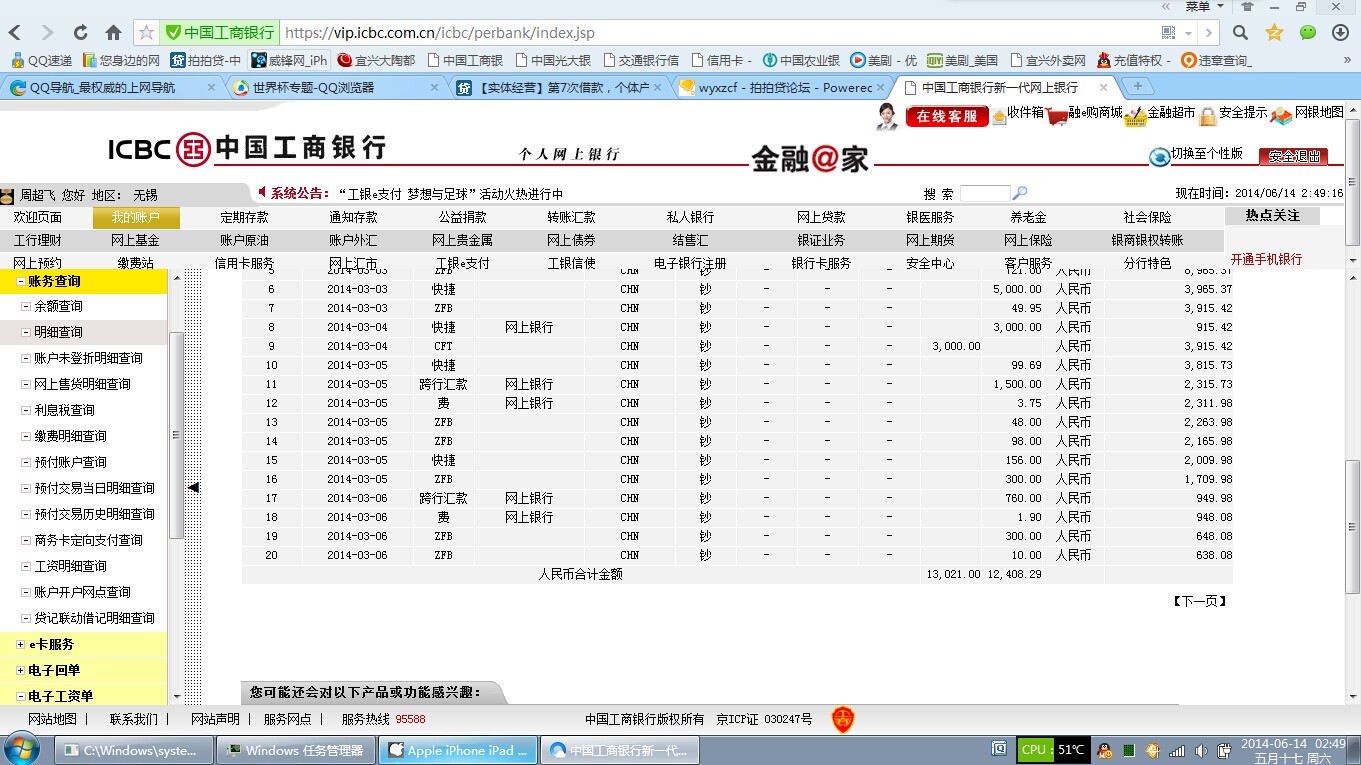
Task: Select 余额查询 in the sidebar tree
Action: coord(58,307)
